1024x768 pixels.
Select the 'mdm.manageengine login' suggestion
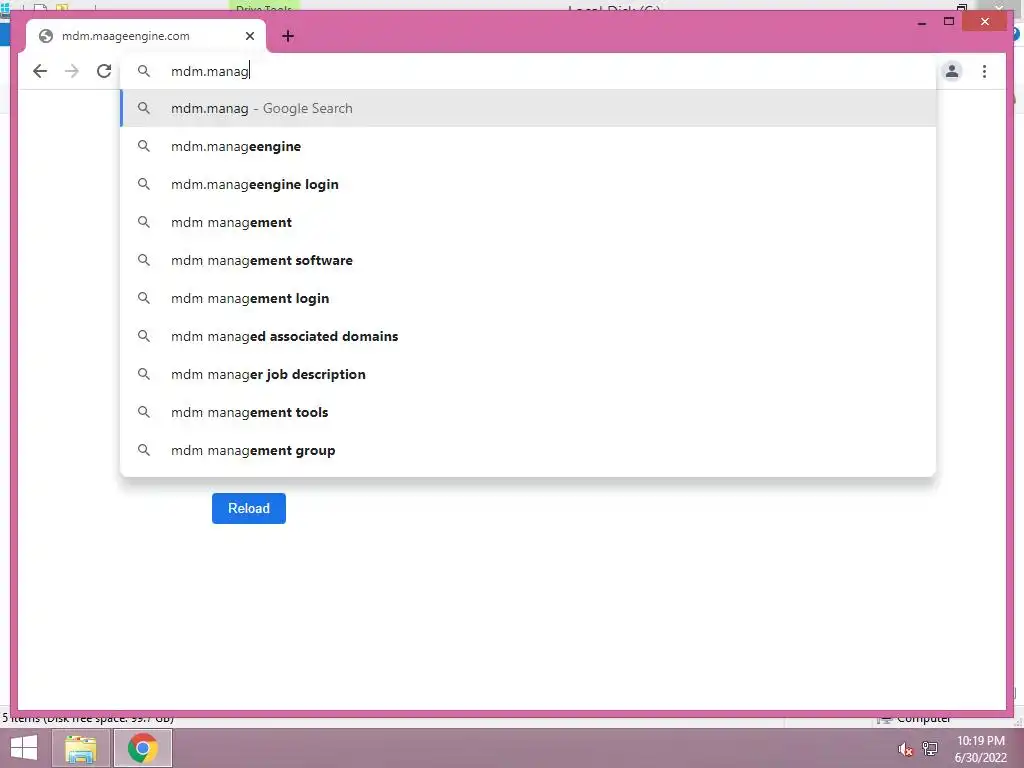pyautogui.click(x=528, y=184)
